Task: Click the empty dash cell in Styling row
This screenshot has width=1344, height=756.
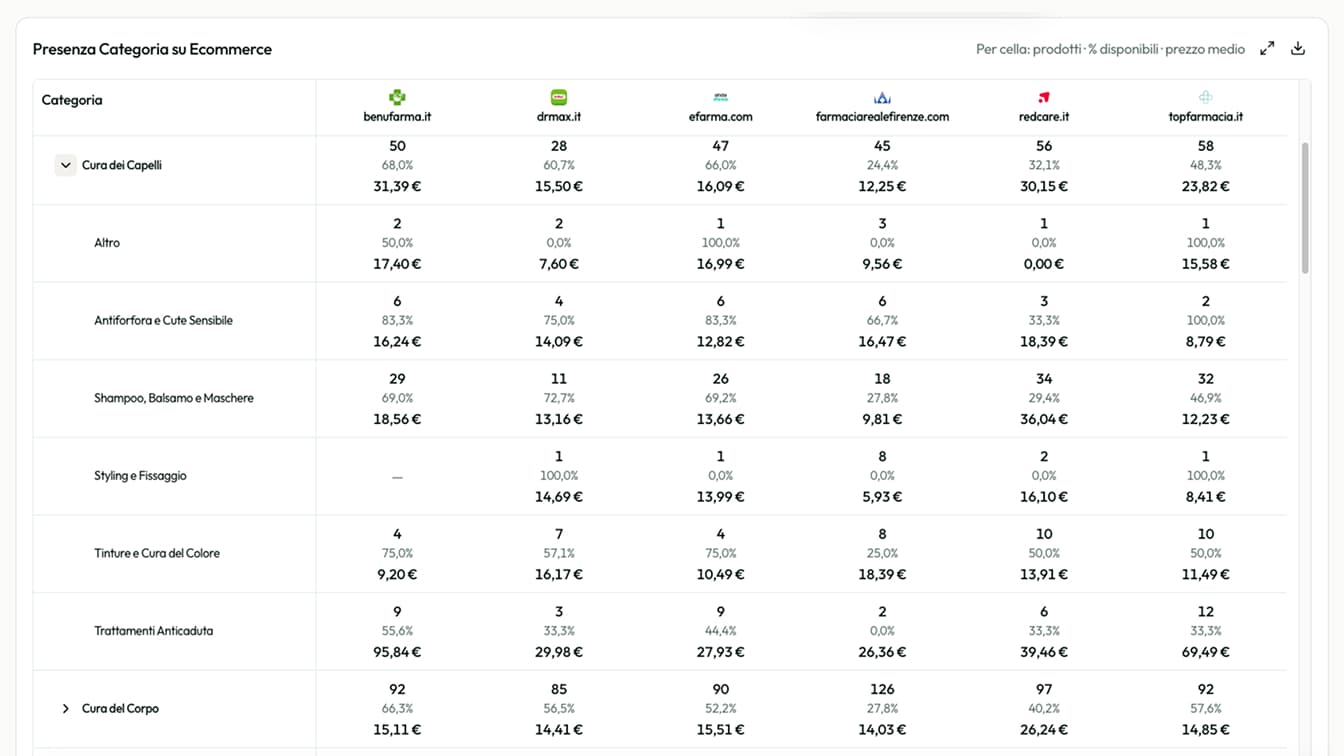Action: pyautogui.click(x=397, y=477)
